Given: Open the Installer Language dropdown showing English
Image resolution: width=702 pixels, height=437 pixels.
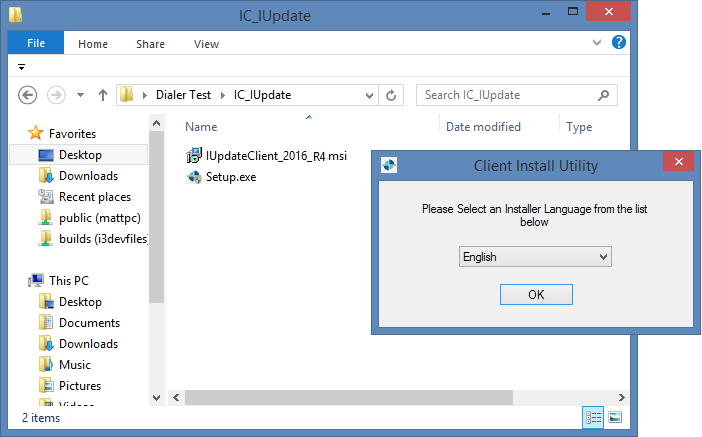Looking at the screenshot, I should click(535, 257).
